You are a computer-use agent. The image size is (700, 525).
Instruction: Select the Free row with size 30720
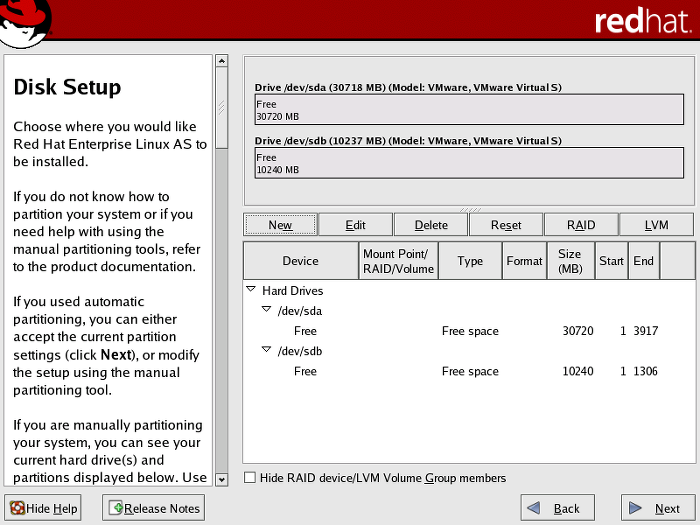tap(469, 331)
